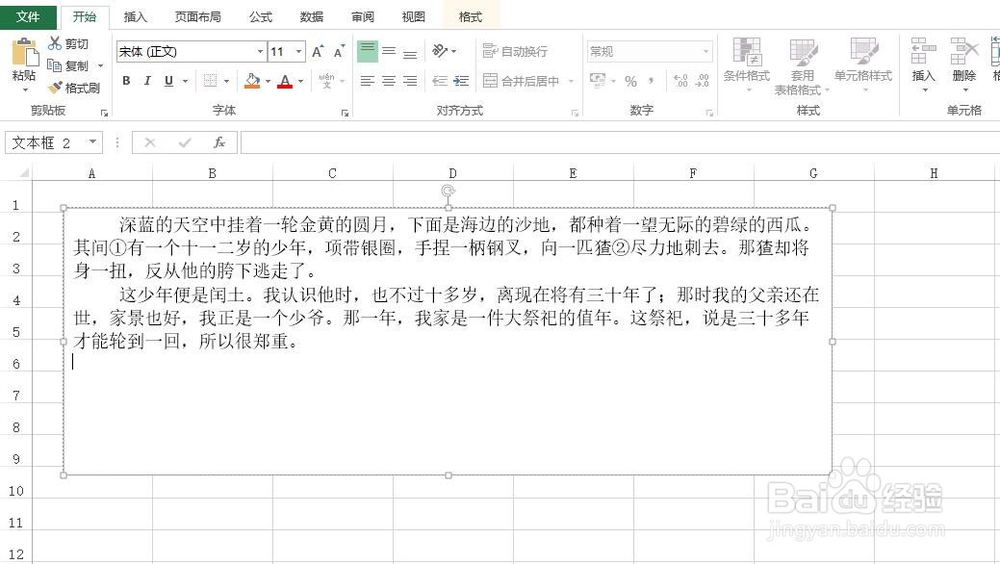Open Merge and Center dropdown arrow
Viewport: 1000px width, 564px height.
(571, 81)
